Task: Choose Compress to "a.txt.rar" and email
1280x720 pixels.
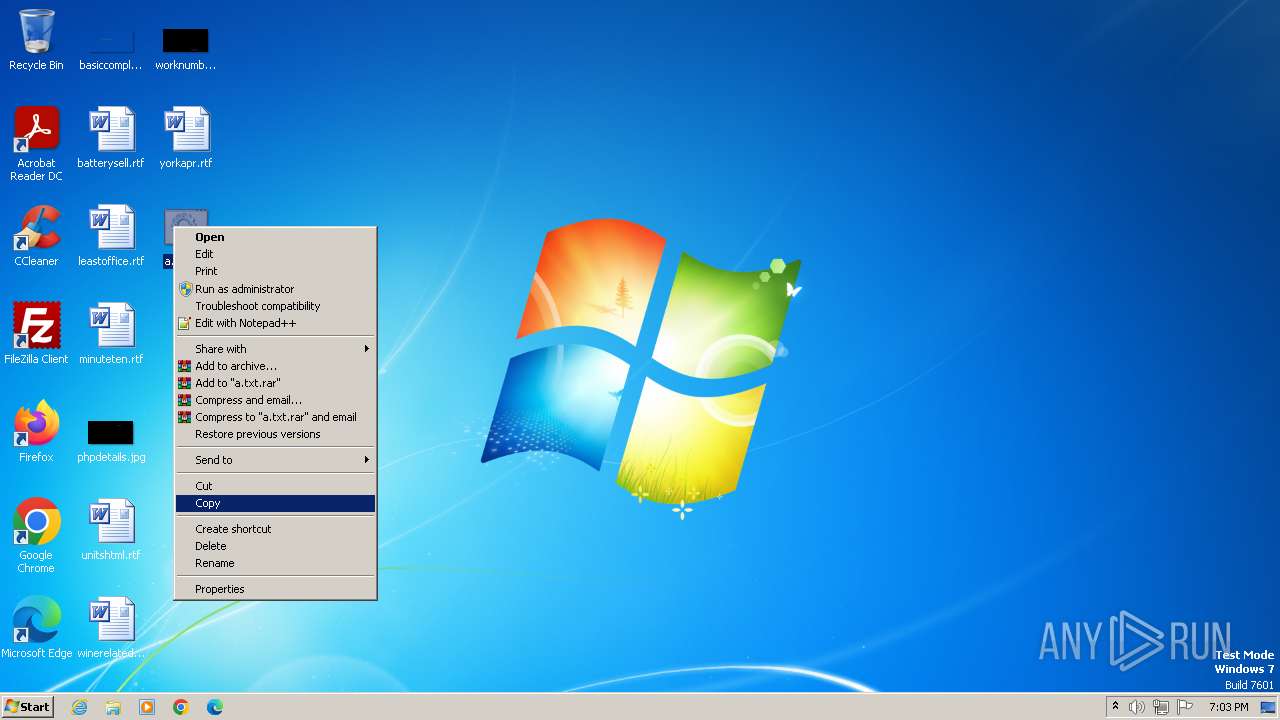Action: pos(275,417)
